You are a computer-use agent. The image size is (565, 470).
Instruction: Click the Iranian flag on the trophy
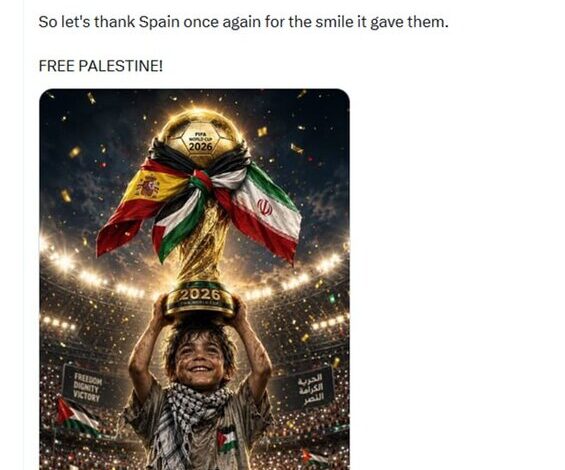coord(265,213)
